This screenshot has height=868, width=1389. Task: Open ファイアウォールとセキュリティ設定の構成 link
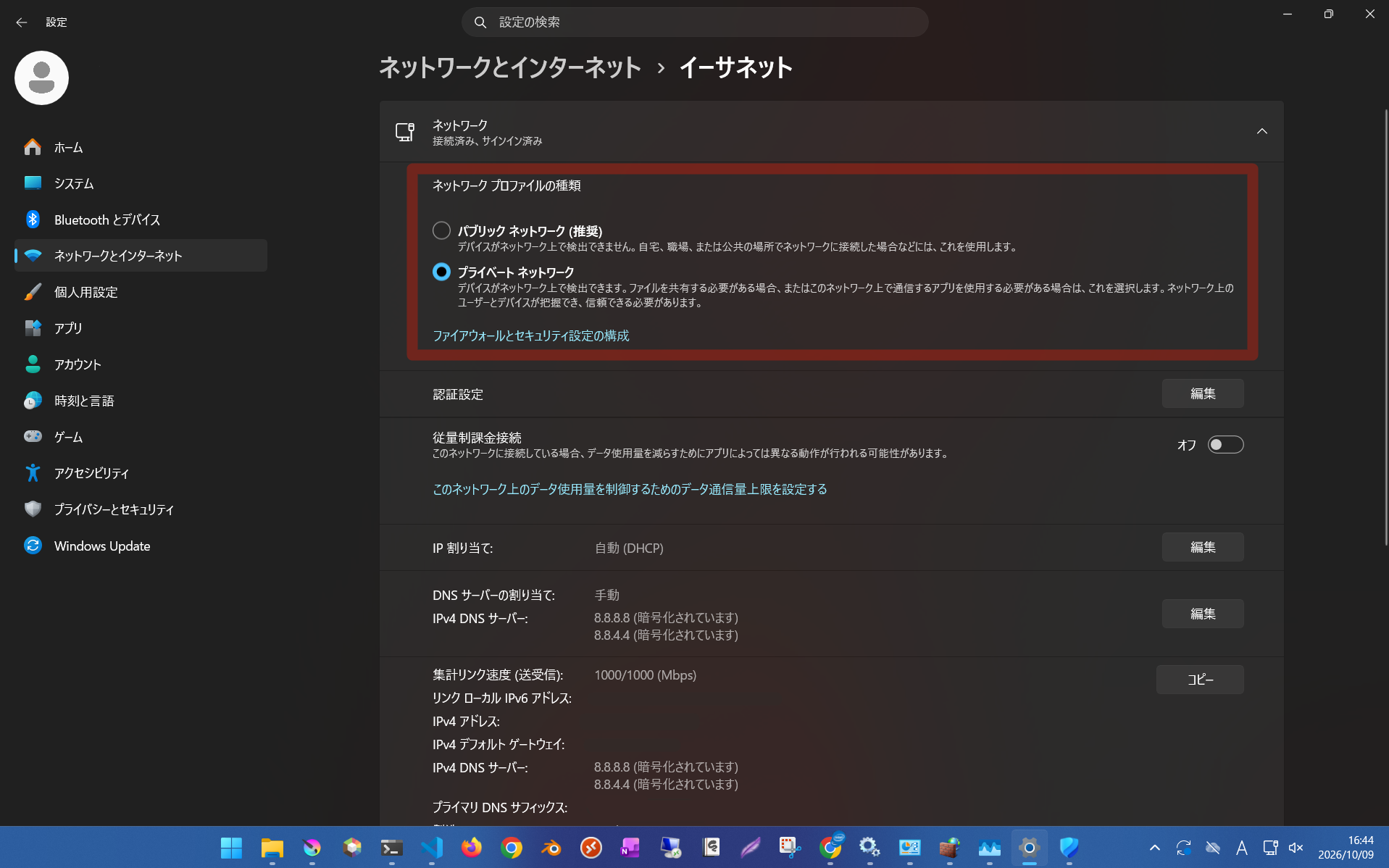tap(530, 335)
